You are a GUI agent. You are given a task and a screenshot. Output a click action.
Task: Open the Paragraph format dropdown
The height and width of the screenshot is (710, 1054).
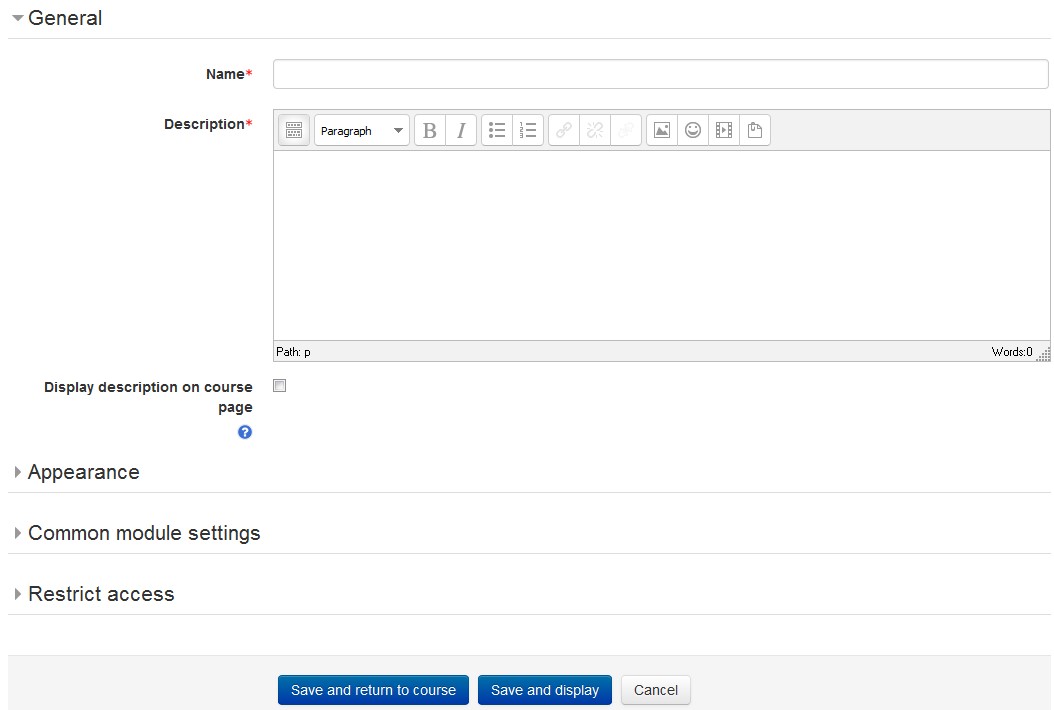(x=362, y=130)
